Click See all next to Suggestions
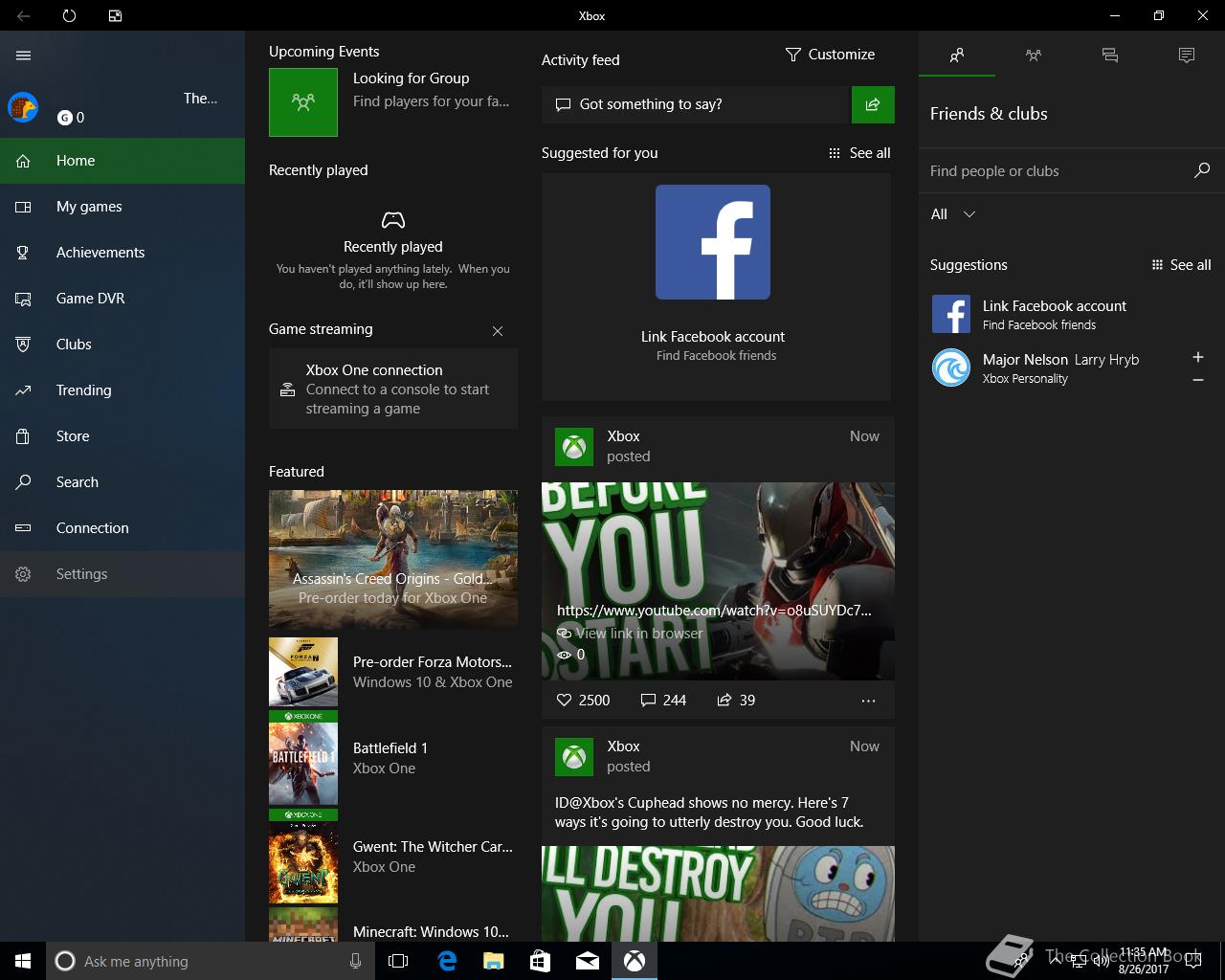 click(1181, 265)
